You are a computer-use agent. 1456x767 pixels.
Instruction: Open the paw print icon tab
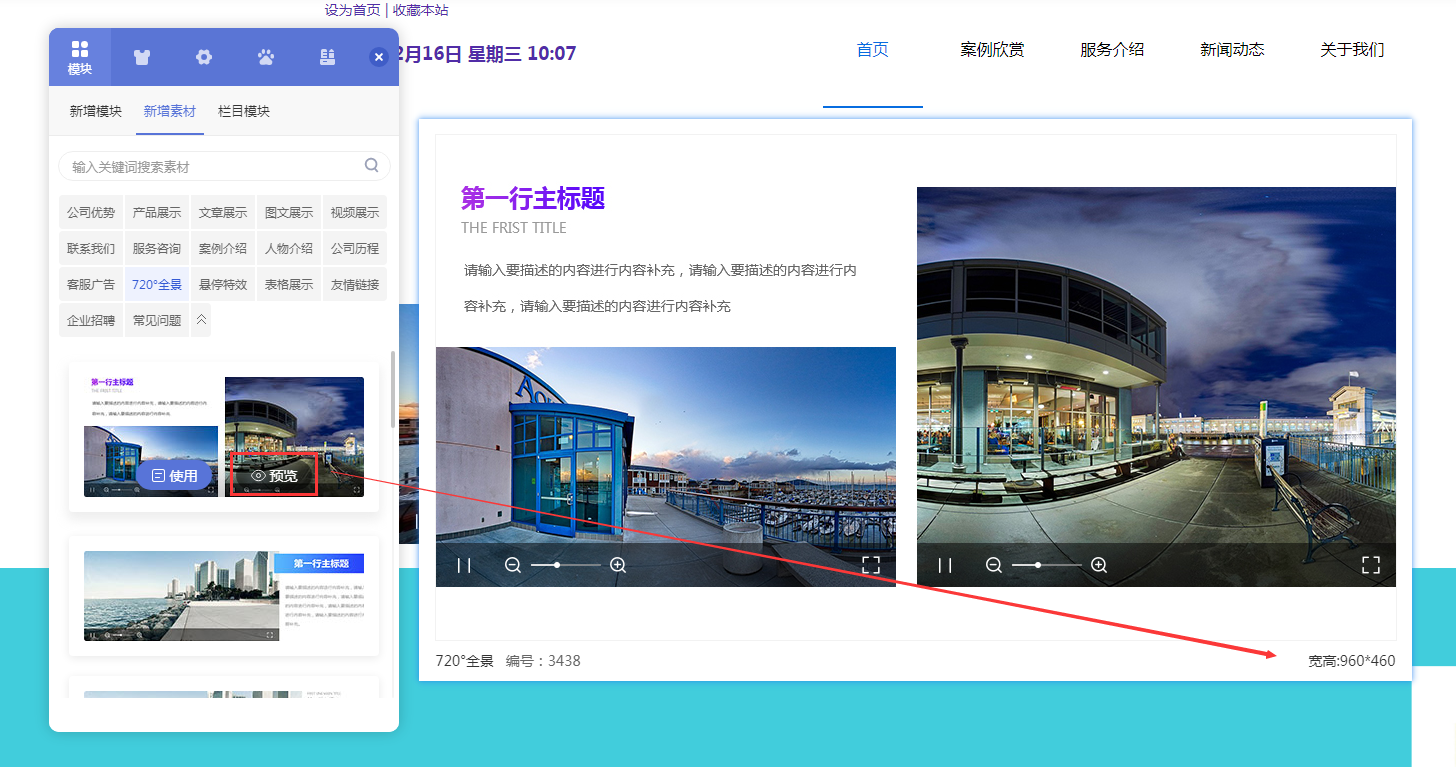tap(266, 57)
